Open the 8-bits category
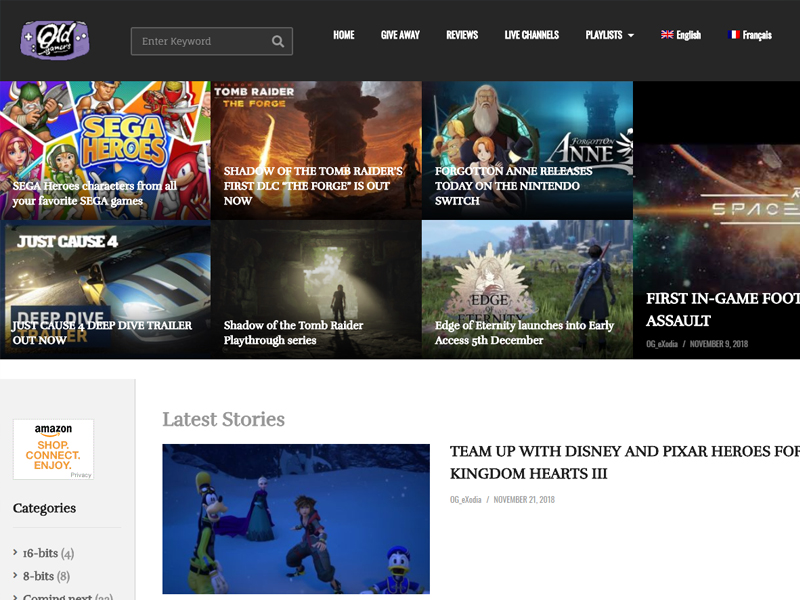 click(x=38, y=576)
